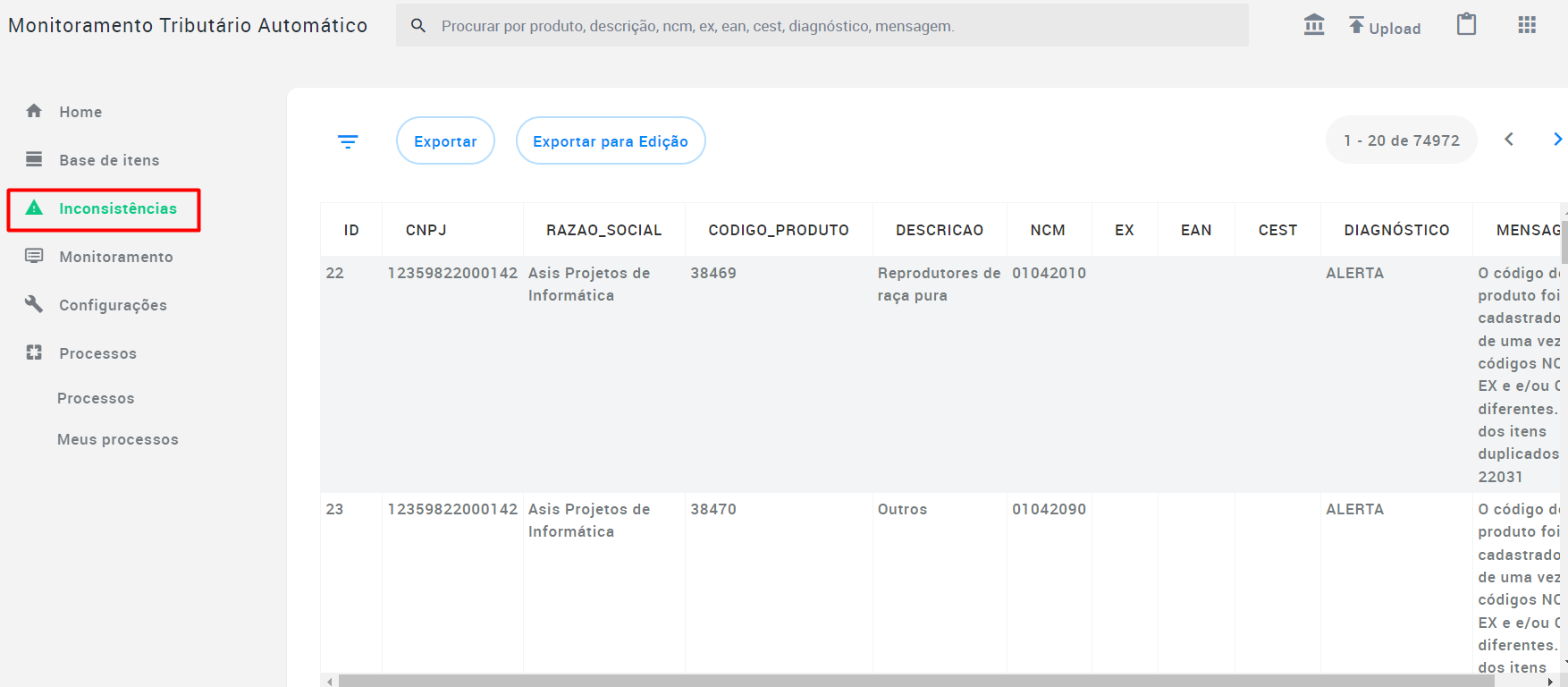Click Exportar para Edição button
This screenshot has width=1568, height=687.
[611, 140]
